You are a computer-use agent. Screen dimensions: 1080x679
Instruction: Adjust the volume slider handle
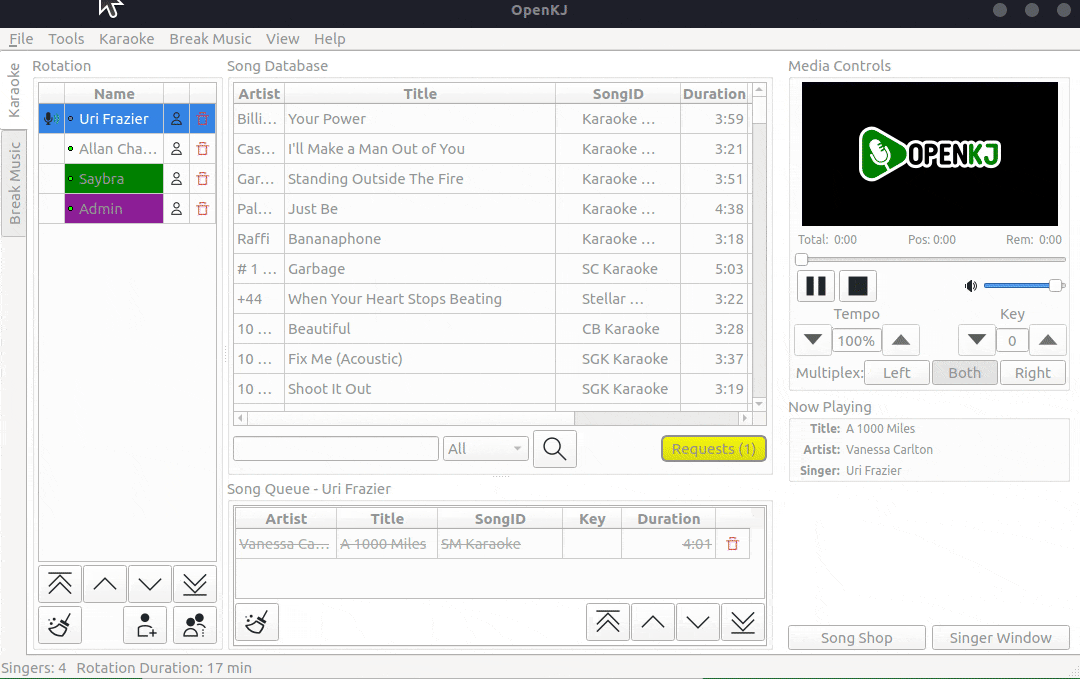click(1055, 286)
